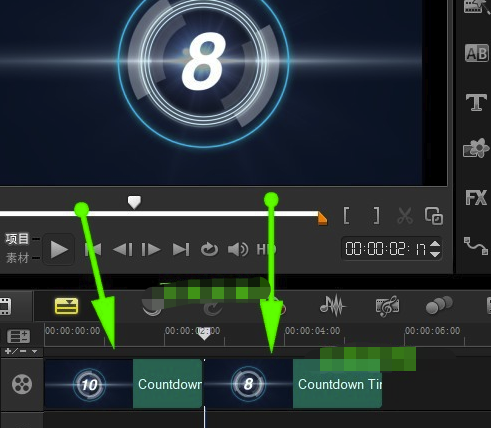Screen dimensions: 491x428
Task: Decrease timecode with the down arrow
Action: click(435, 254)
